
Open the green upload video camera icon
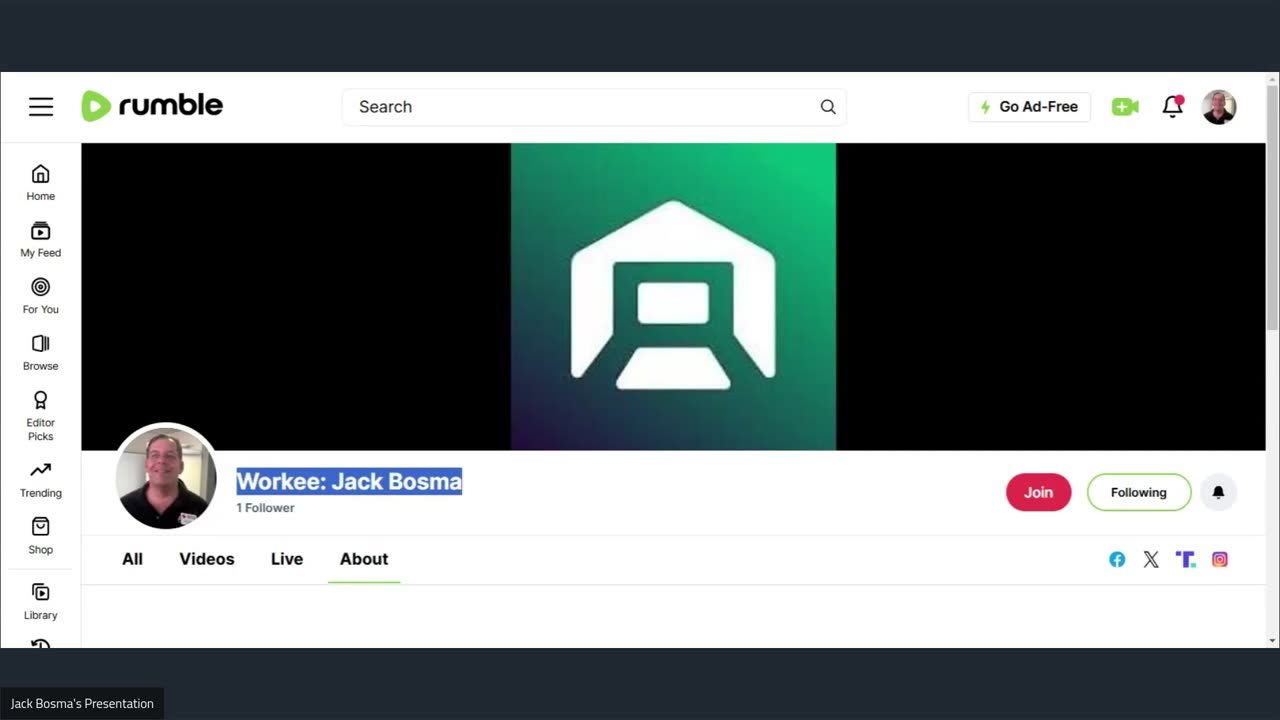(x=1125, y=107)
